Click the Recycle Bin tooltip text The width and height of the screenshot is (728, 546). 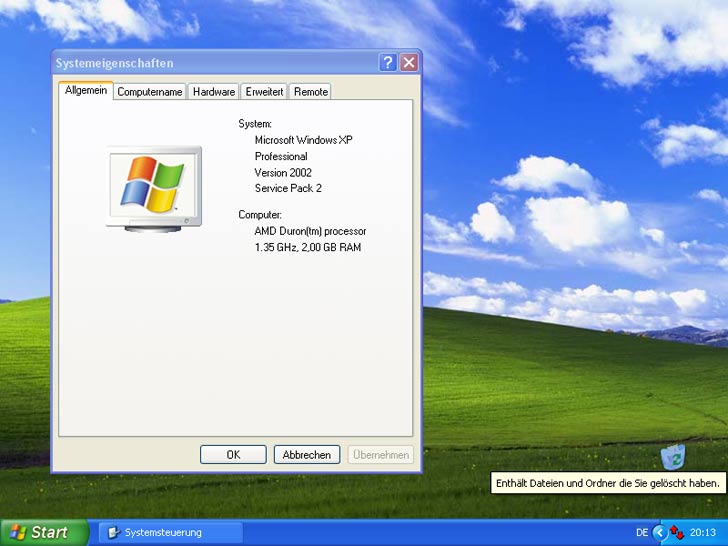[608, 483]
